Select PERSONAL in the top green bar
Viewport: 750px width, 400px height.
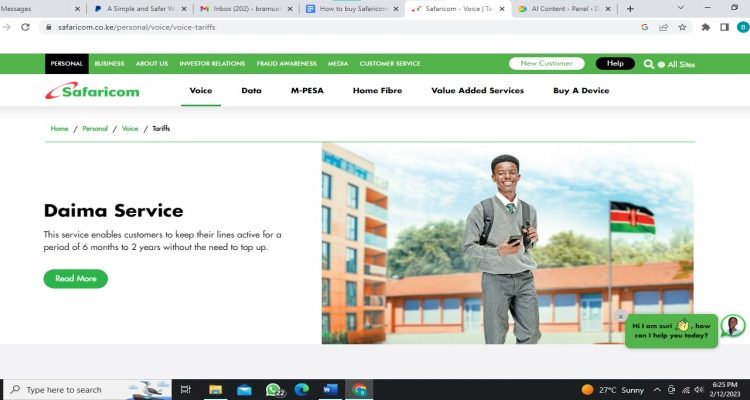coord(66,64)
